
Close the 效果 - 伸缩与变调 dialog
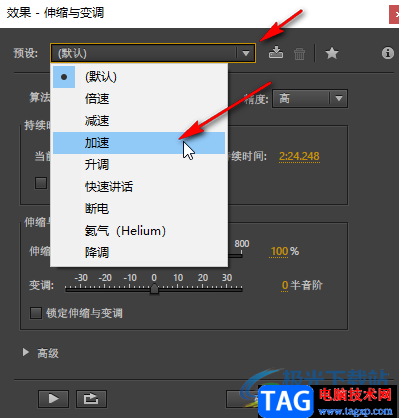point(395,14)
